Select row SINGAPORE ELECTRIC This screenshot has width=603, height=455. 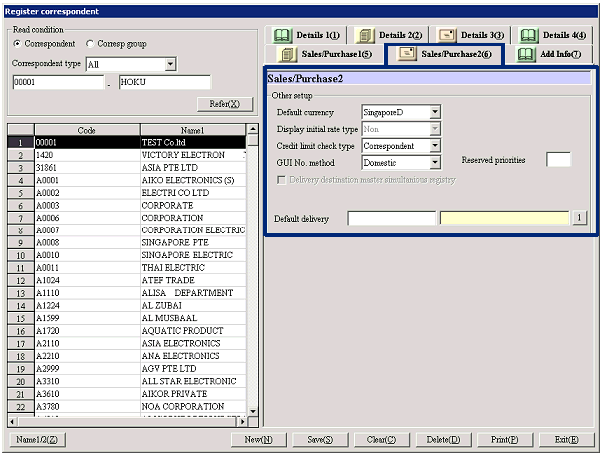(127, 255)
